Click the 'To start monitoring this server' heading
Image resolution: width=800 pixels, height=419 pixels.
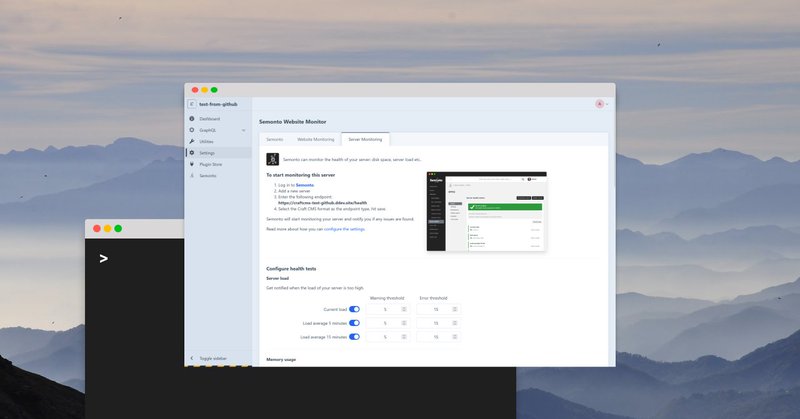pyautogui.click(x=301, y=175)
